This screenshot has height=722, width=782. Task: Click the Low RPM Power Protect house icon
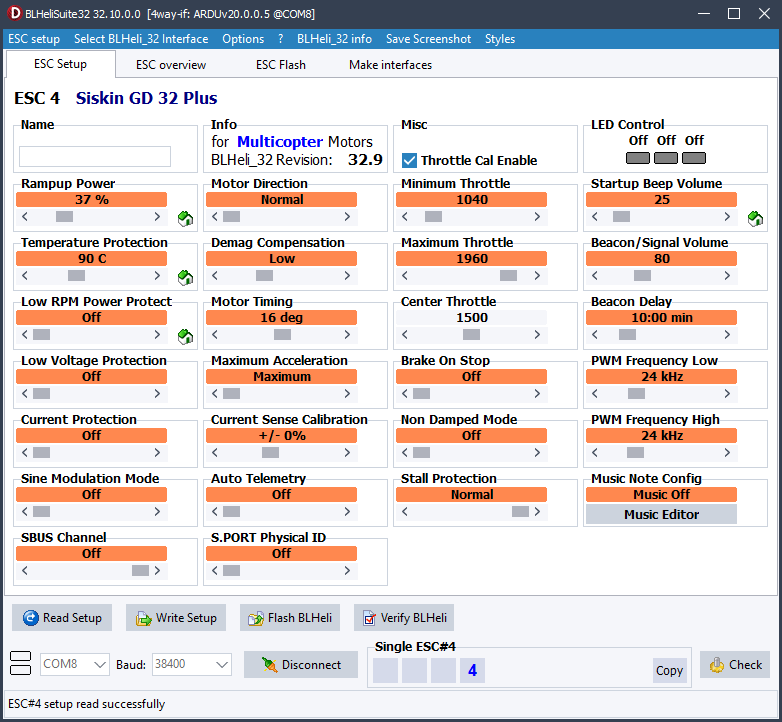(x=186, y=336)
